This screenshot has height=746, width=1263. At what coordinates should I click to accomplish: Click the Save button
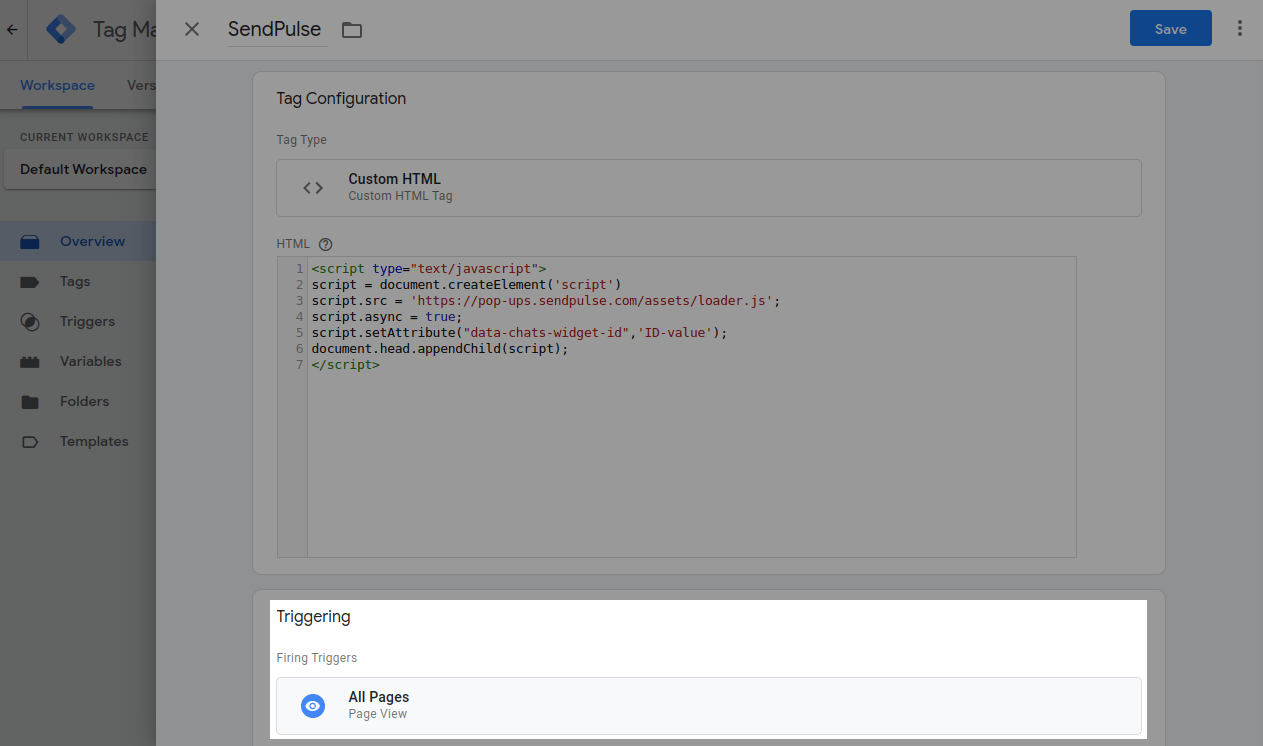(1170, 29)
